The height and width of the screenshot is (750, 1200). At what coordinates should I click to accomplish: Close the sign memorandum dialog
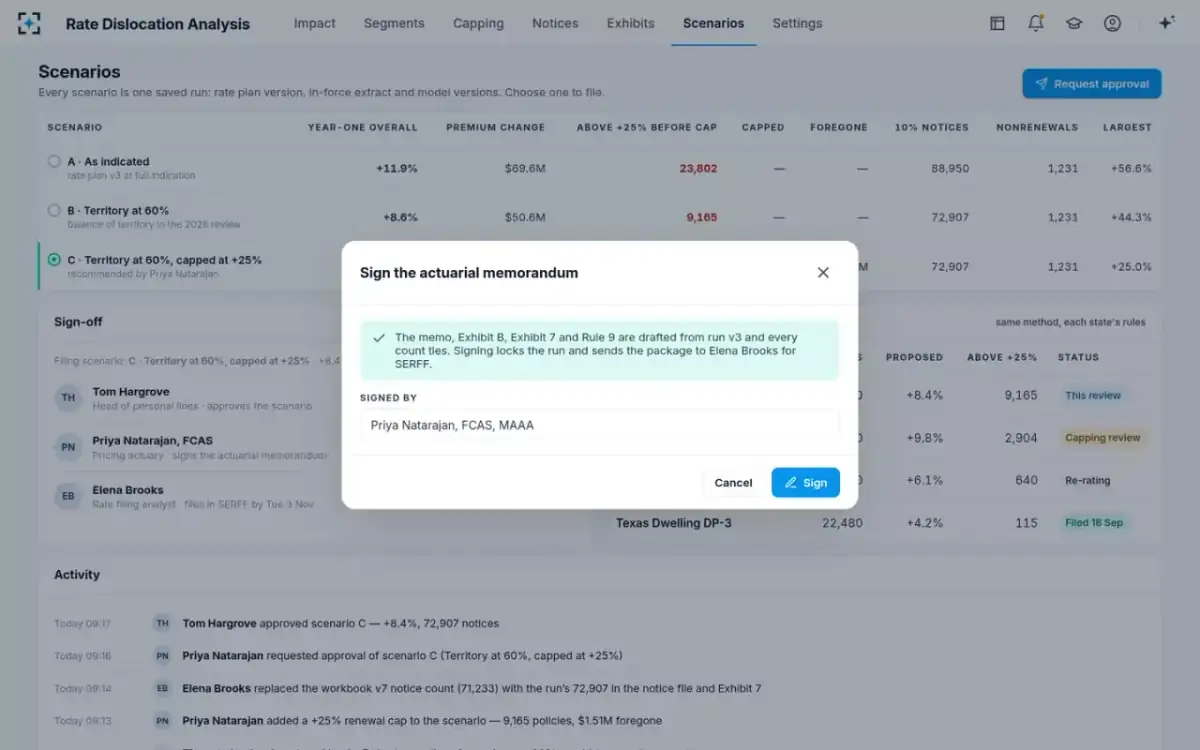[823, 272]
